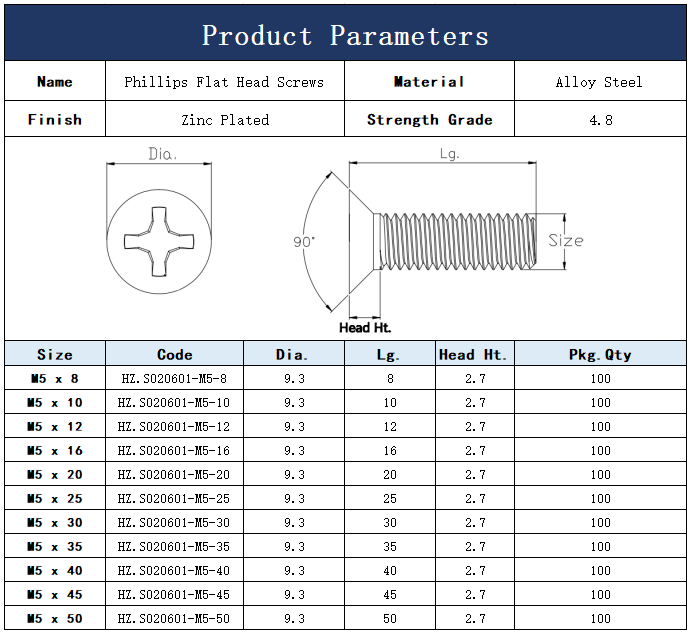The height and width of the screenshot is (634, 693).
Task: Select the M5 x 50 size cell
Action: point(55,619)
